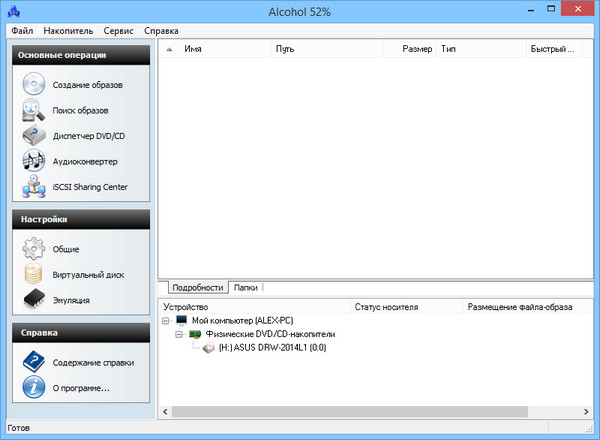Switch to the Подробности tab
The width and height of the screenshot is (600, 440).
(196, 288)
